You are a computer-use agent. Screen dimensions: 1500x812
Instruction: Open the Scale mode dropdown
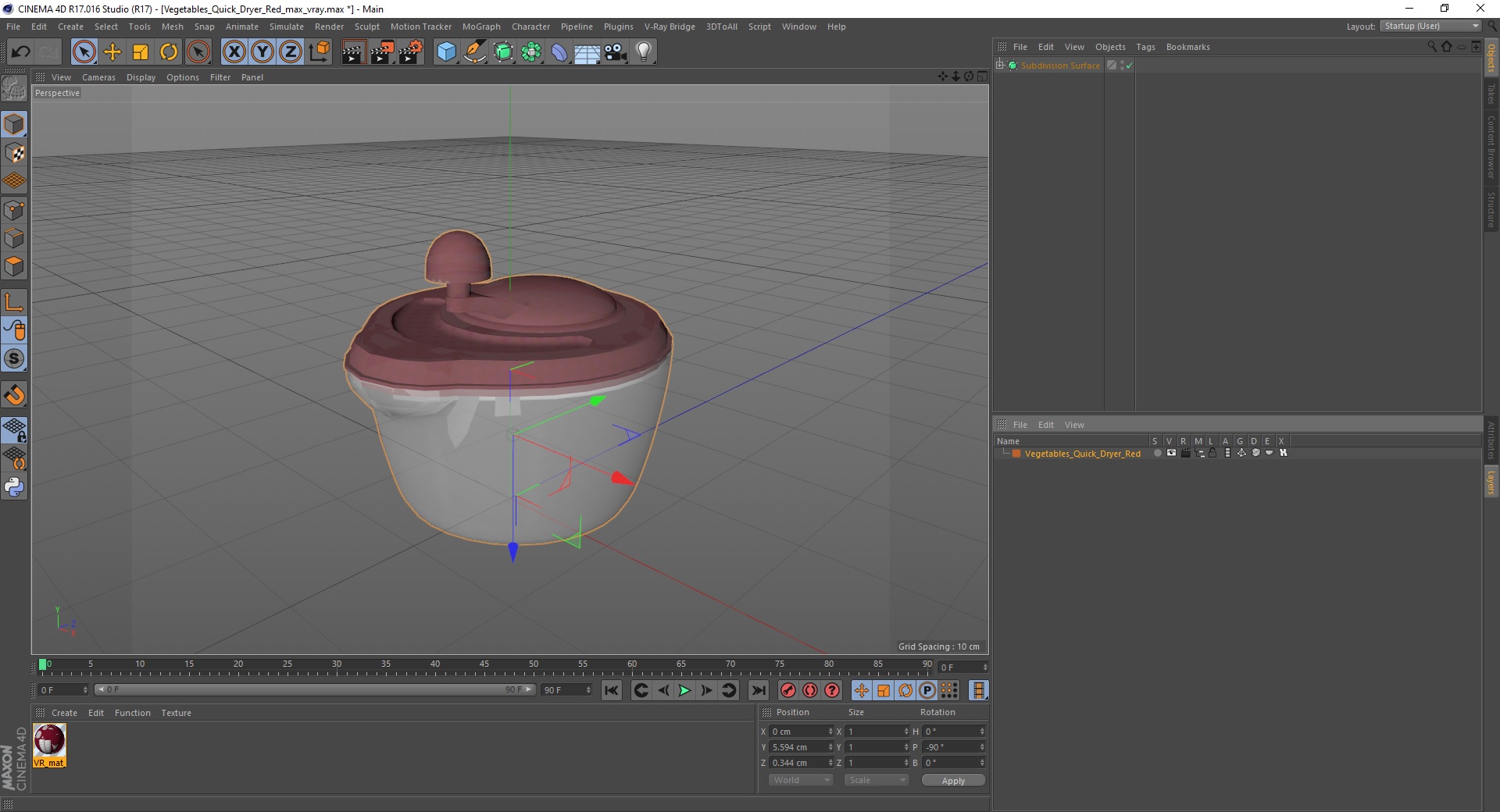pos(877,780)
